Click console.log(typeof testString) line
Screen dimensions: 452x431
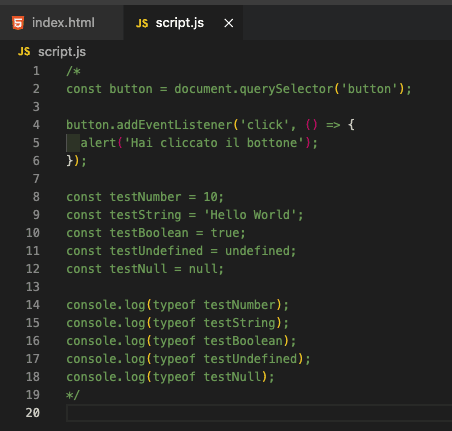coord(177,323)
